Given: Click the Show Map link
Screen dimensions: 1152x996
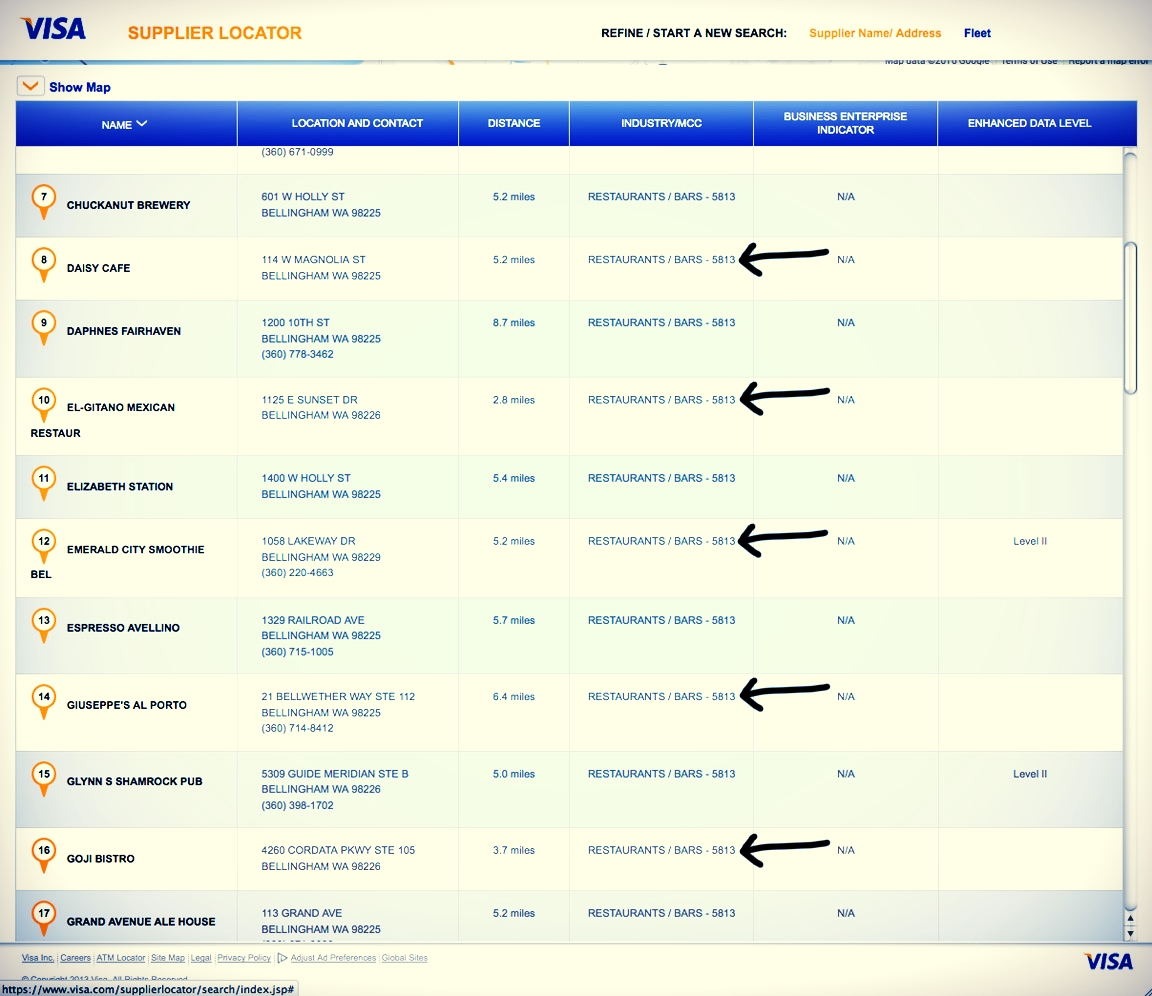Looking at the screenshot, I should click(80, 87).
